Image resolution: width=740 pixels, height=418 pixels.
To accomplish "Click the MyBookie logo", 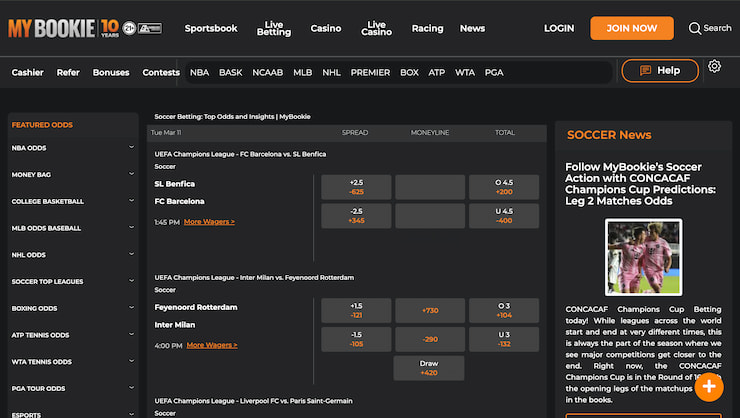I will [x=63, y=28].
